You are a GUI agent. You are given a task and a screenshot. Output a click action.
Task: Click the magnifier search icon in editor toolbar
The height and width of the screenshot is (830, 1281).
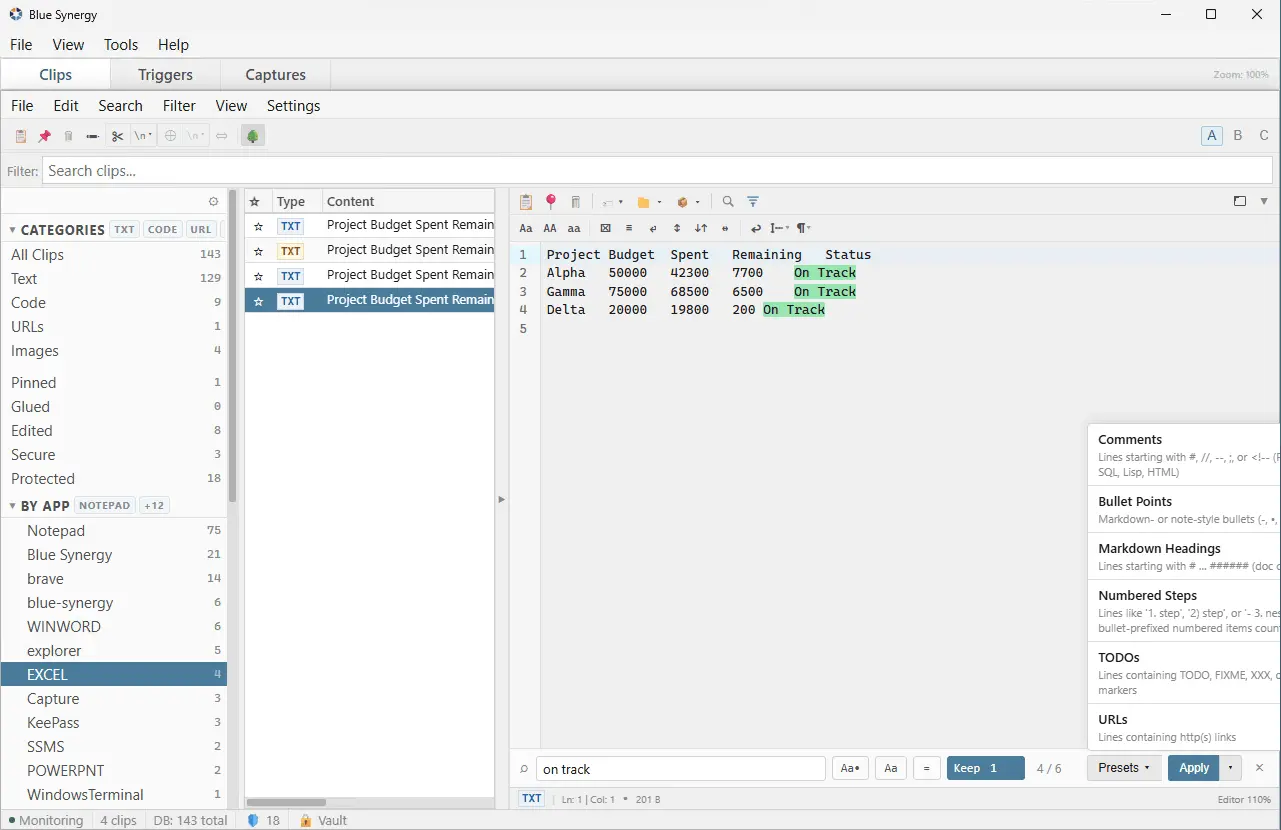728,202
